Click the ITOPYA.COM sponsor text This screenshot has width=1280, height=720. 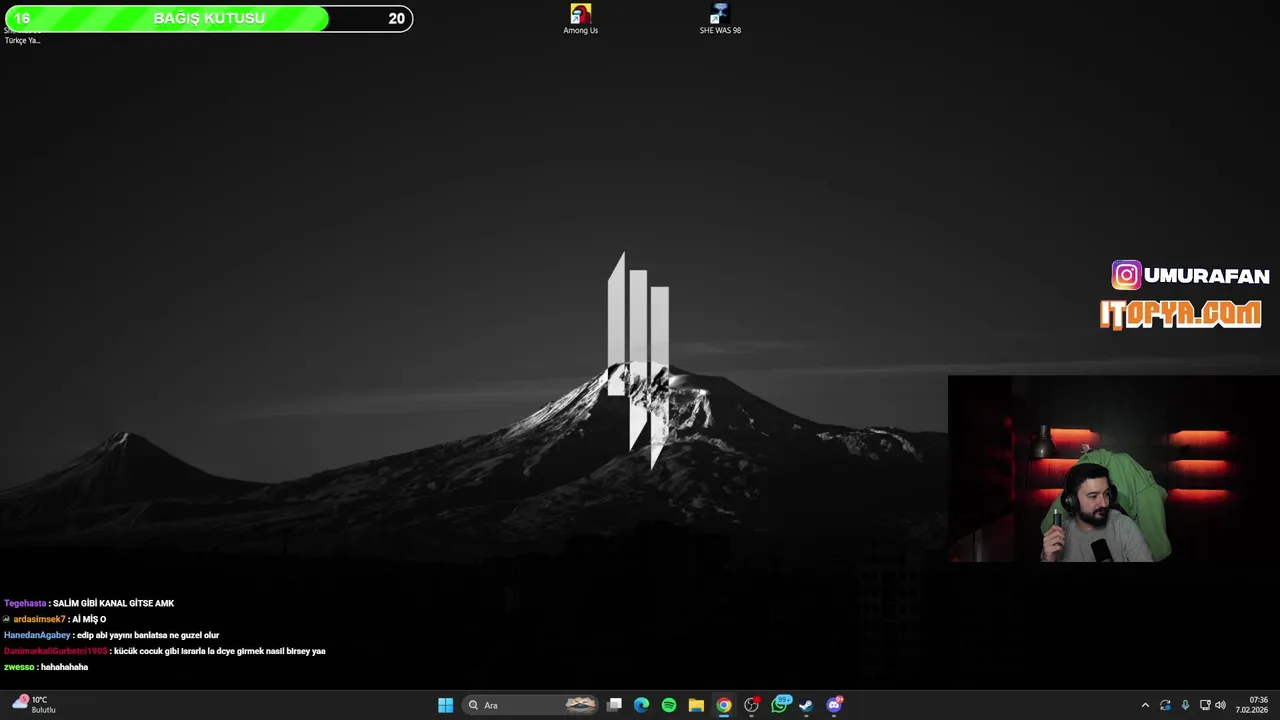point(1180,314)
